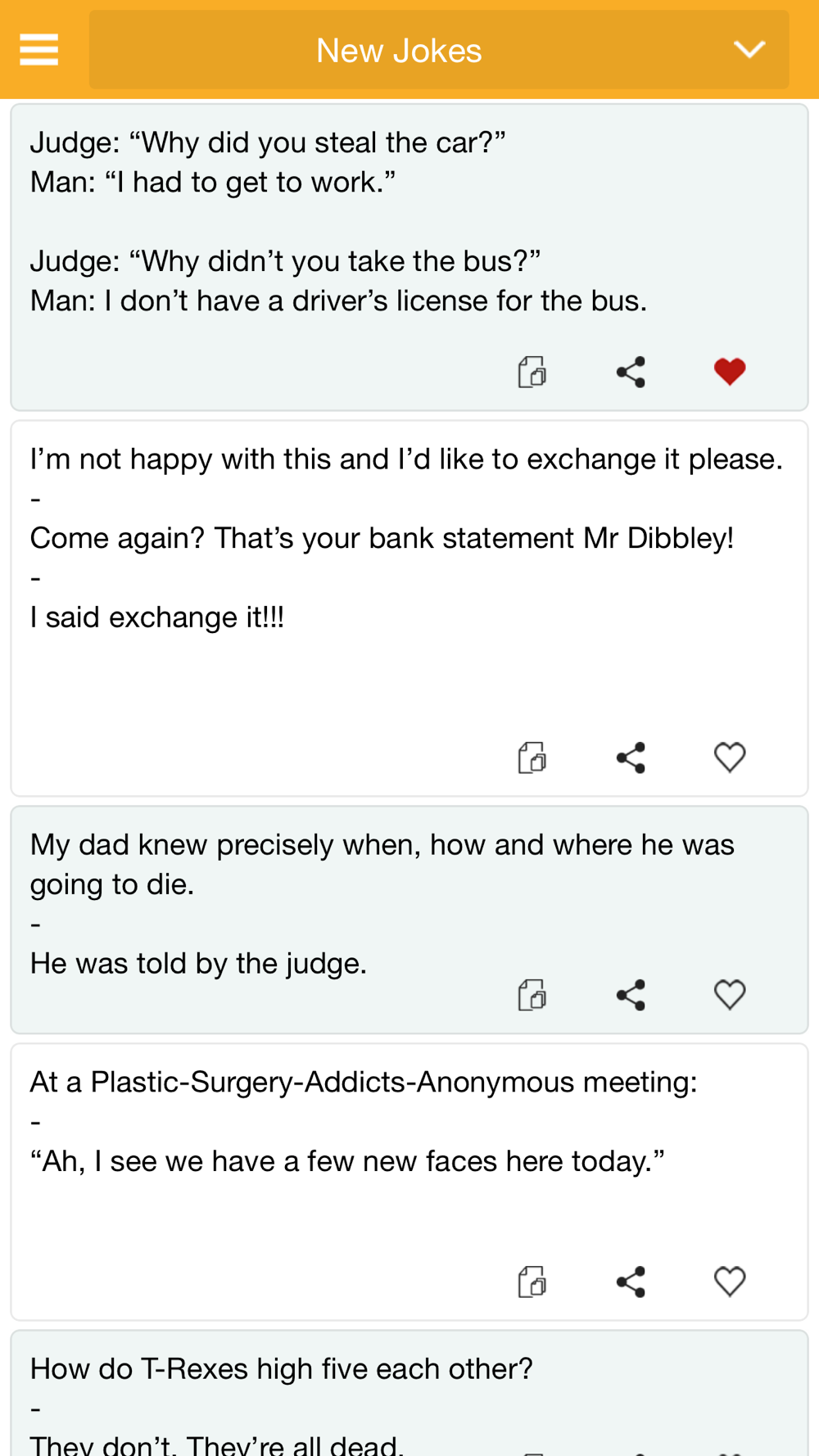The image size is (819, 1456).
Task: Copy the bank statement joke
Action: [x=532, y=757]
